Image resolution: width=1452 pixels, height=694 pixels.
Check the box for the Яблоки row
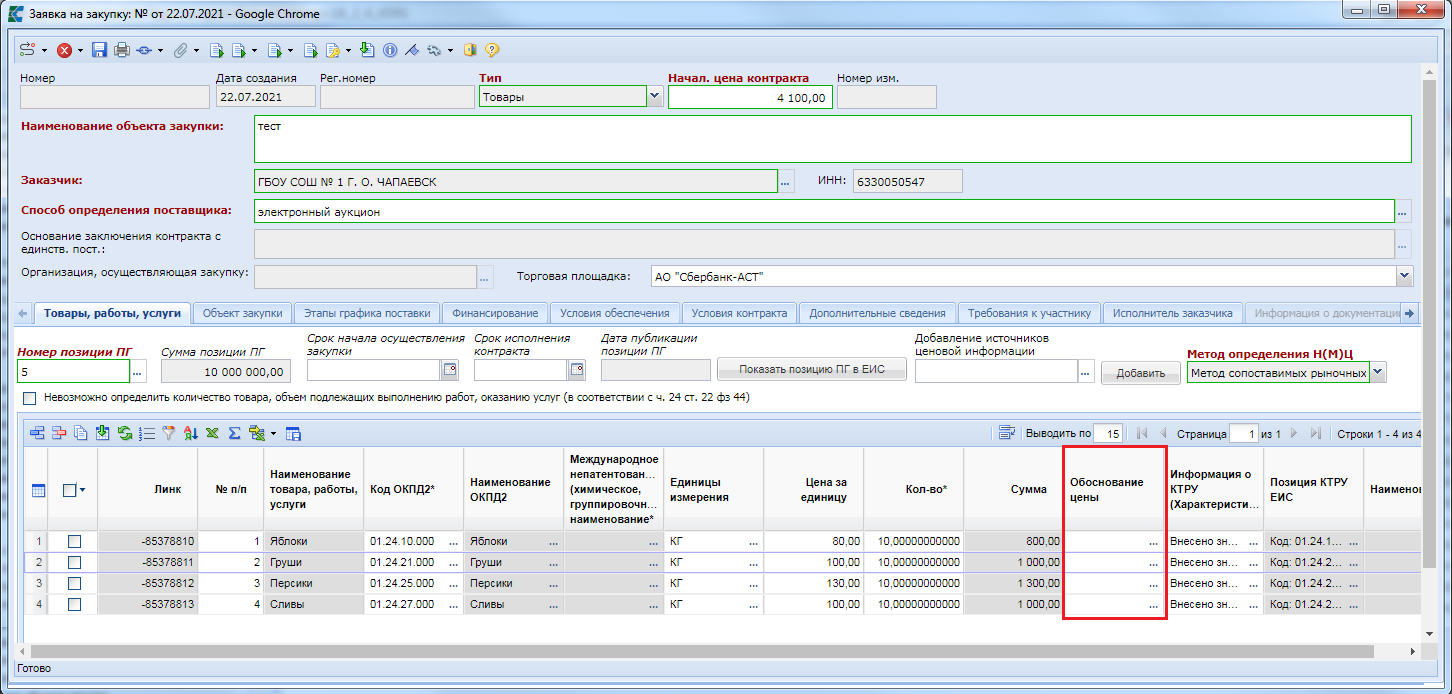74,541
